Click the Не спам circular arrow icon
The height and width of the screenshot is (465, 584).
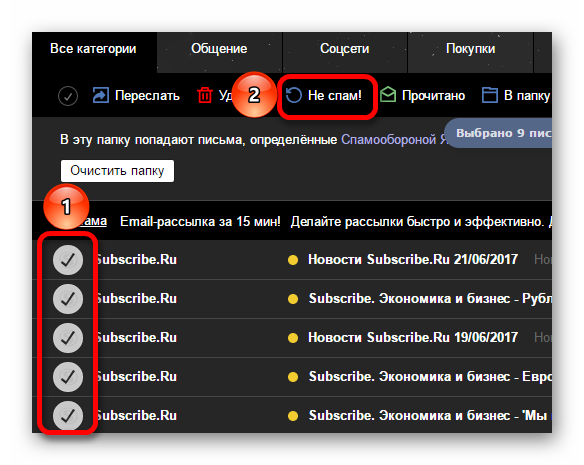click(x=294, y=95)
